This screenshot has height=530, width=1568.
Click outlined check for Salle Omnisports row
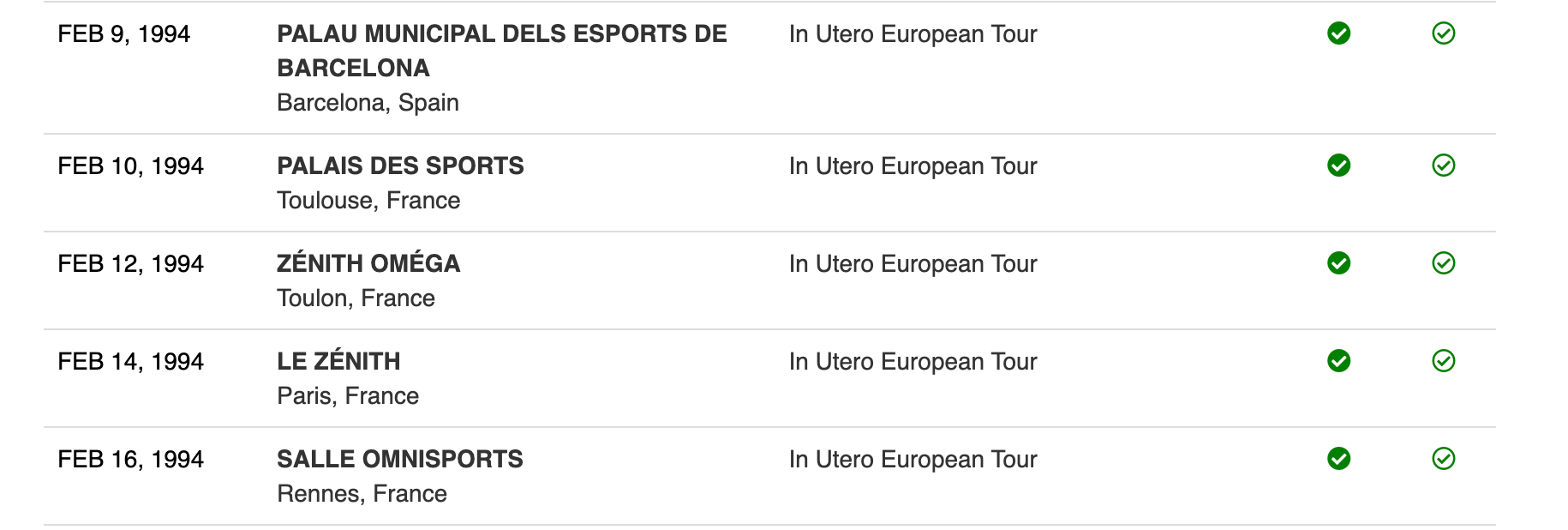(x=1443, y=459)
